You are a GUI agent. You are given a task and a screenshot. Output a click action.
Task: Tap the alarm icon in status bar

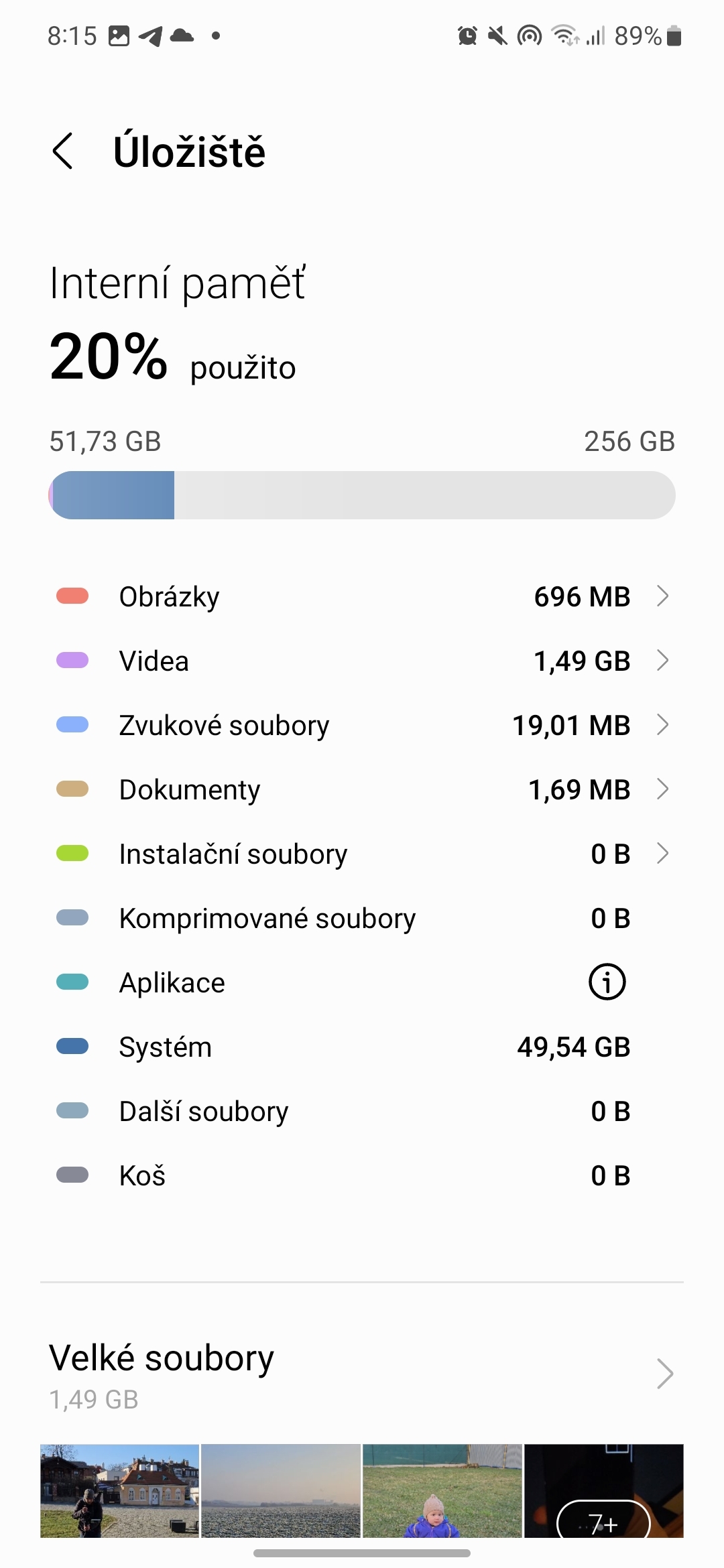pos(467,36)
